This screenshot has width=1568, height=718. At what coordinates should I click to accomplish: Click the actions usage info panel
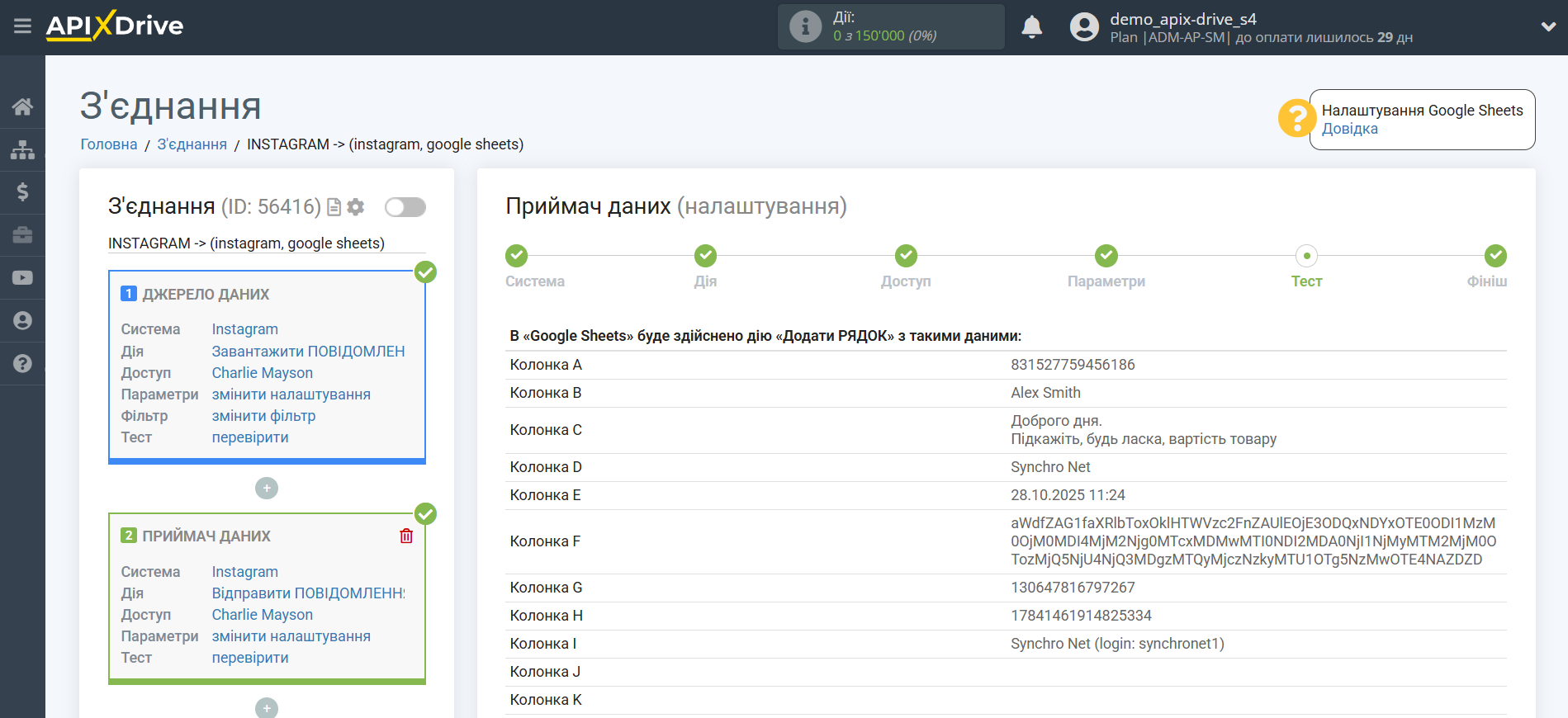coord(890,27)
